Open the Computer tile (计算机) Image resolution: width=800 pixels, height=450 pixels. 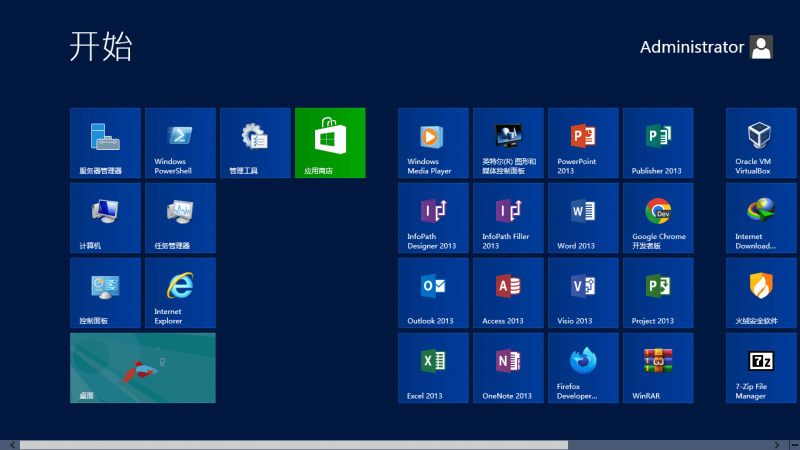pyautogui.click(x=105, y=218)
